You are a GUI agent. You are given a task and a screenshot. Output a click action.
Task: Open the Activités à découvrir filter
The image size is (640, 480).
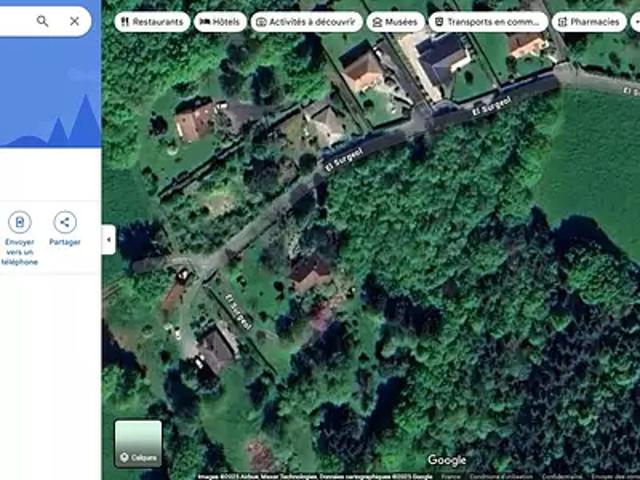306,21
